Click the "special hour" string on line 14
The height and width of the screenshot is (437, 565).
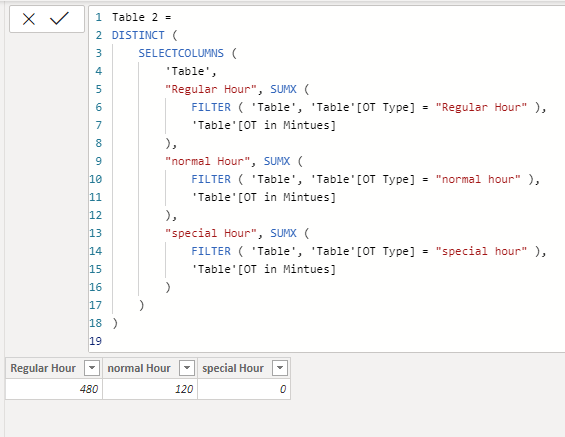[481, 251]
